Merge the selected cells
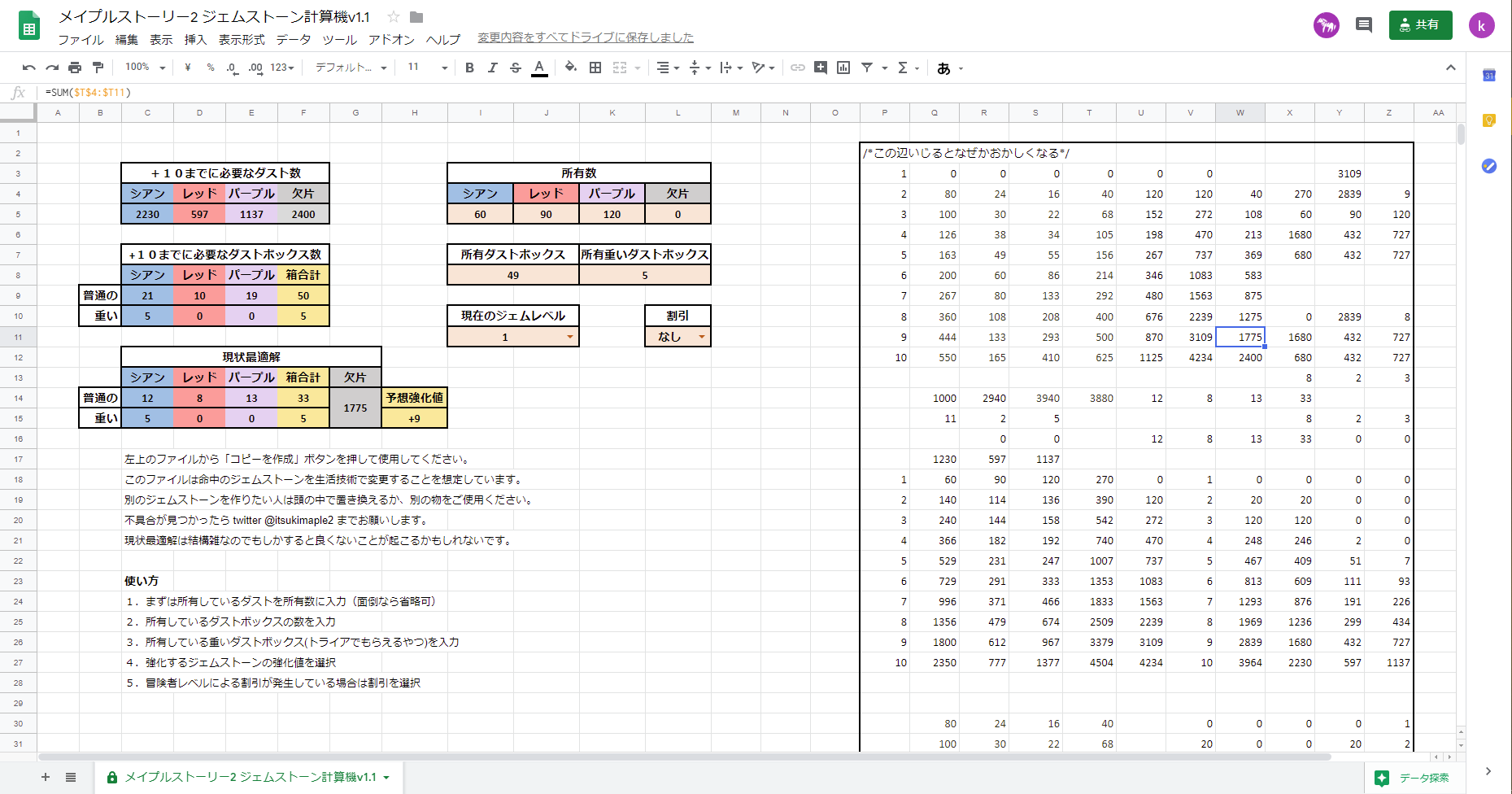This screenshot has width=1512, height=794. coord(620,68)
